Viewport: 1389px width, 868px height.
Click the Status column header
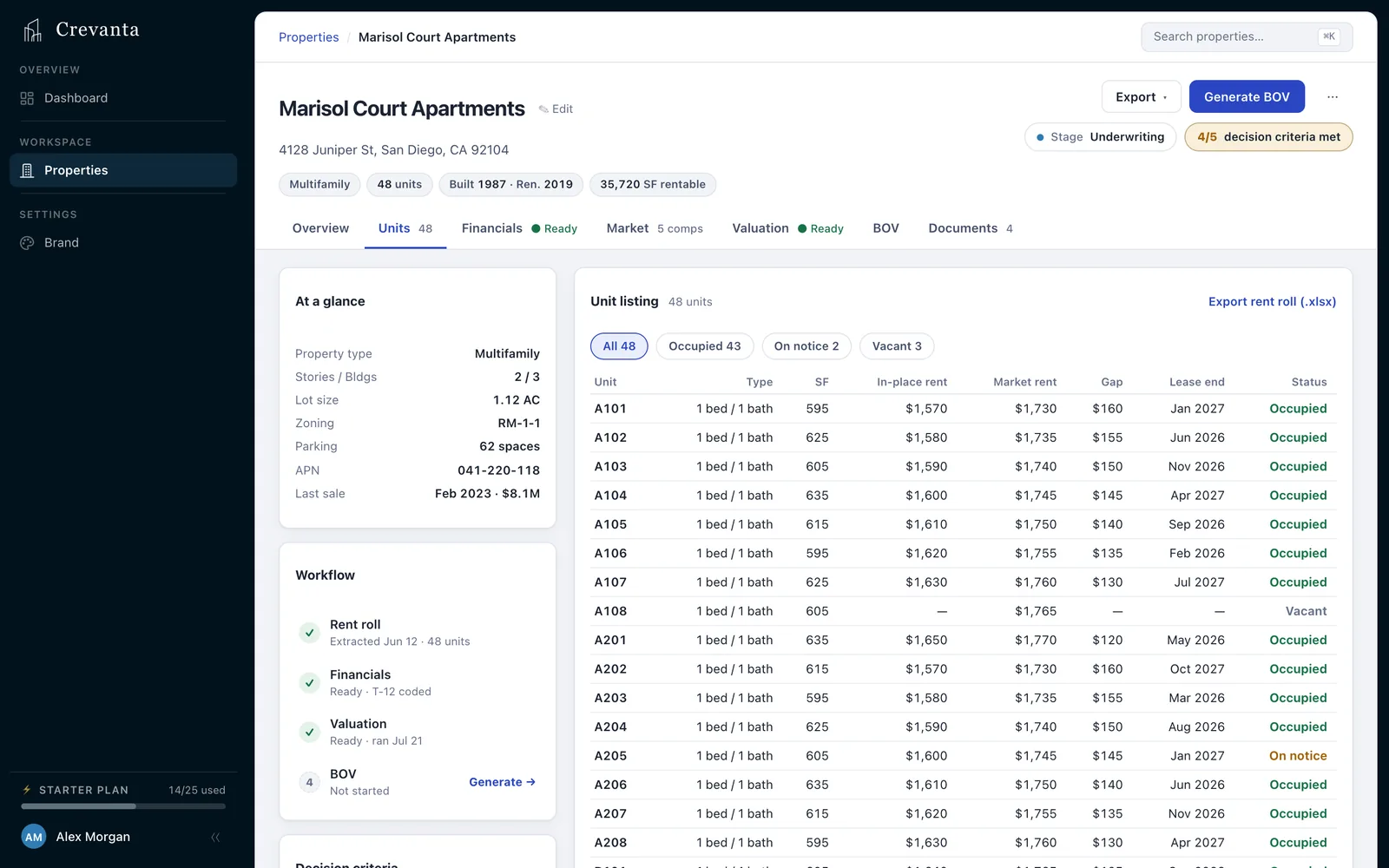coord(1309,382)
